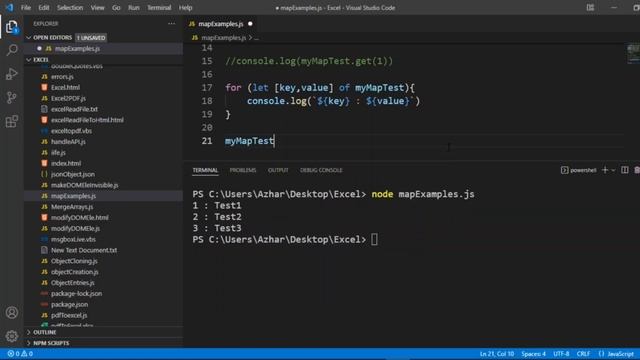Open the Terminal menu
Image resolution: width=640 pixels, height=360 pixels.
point(159,8)
